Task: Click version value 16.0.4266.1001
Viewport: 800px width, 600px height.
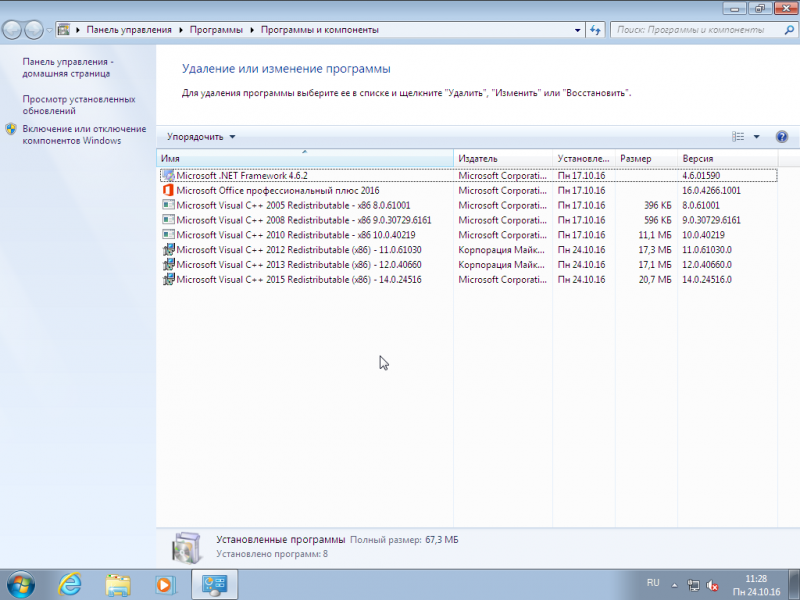Action: [711, 190]
